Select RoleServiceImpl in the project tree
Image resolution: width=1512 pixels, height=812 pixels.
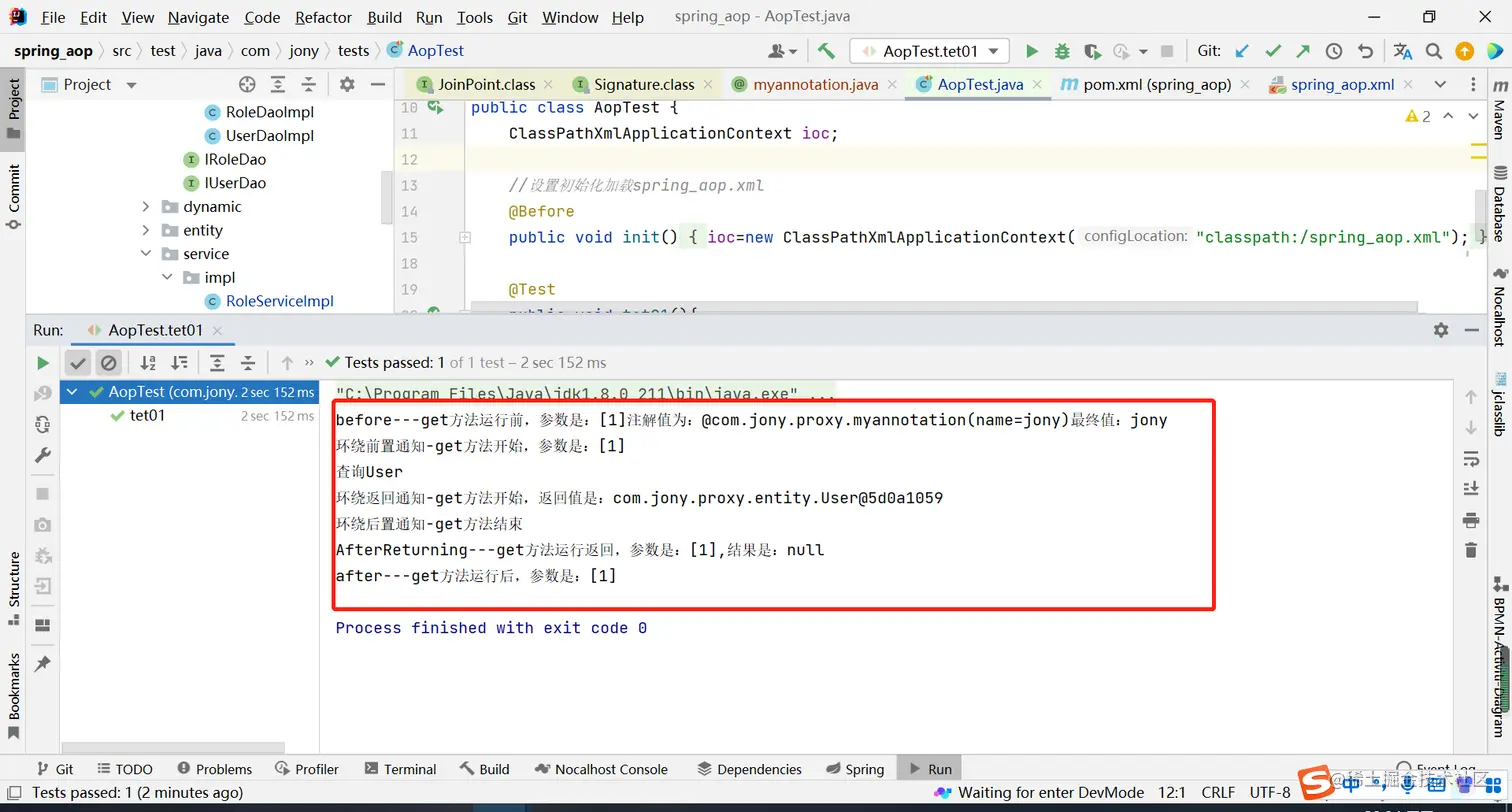click(279, 301)
